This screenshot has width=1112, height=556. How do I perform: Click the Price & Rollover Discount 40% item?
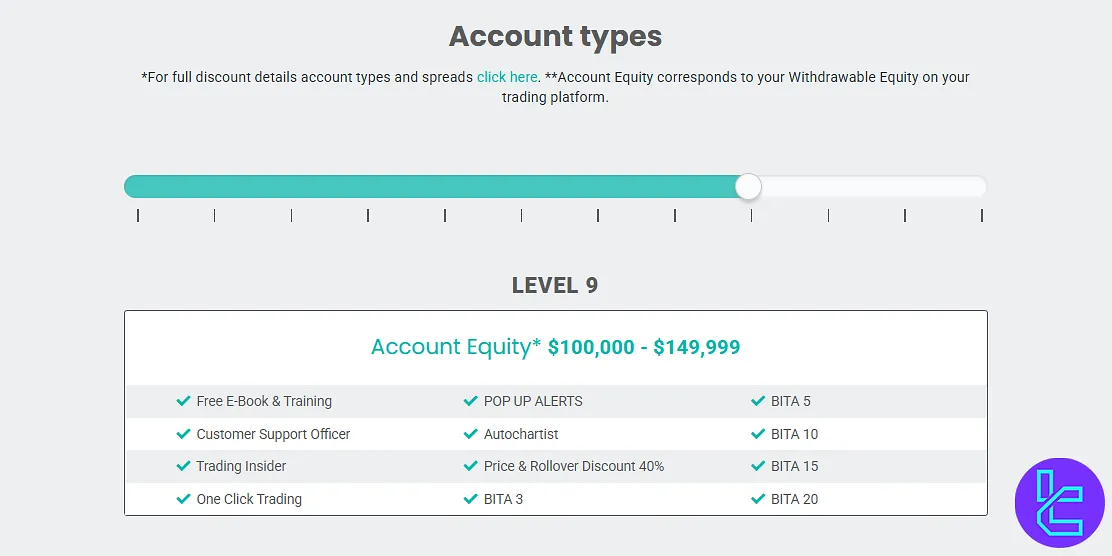(x=573, y=466)
